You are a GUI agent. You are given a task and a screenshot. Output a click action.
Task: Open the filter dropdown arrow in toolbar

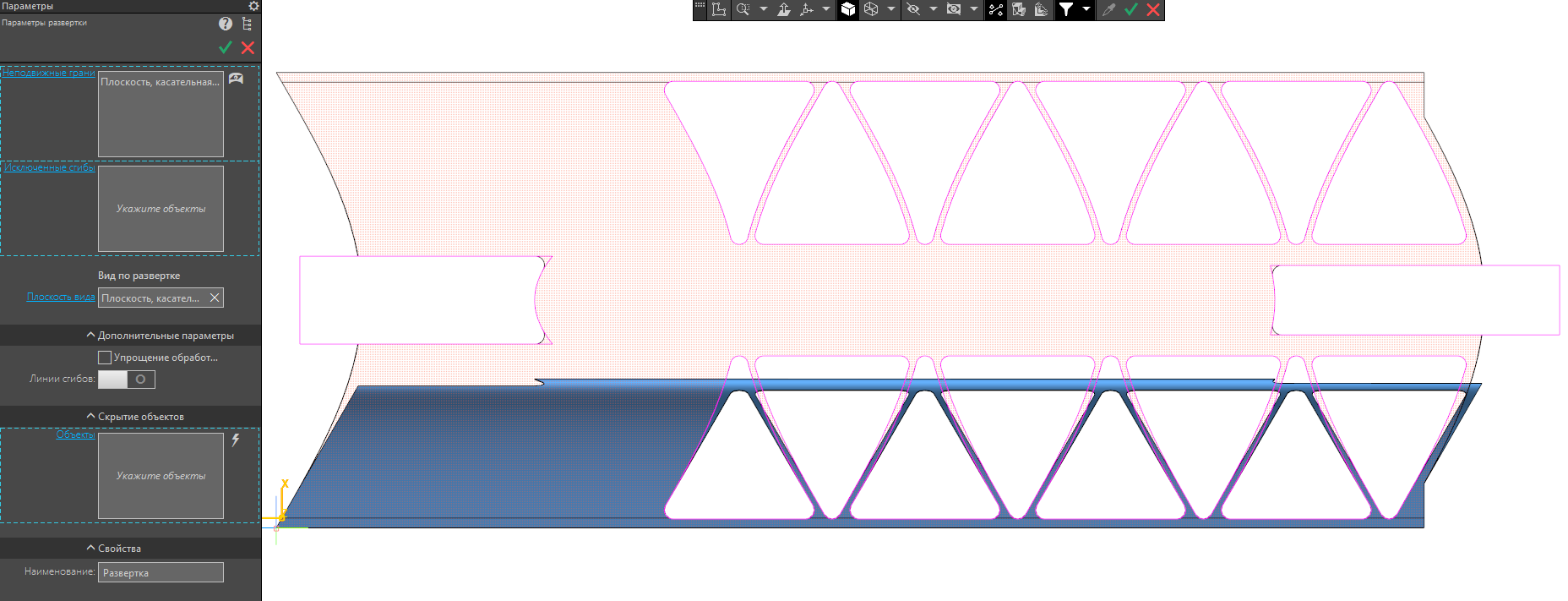tap(1086, 9)
